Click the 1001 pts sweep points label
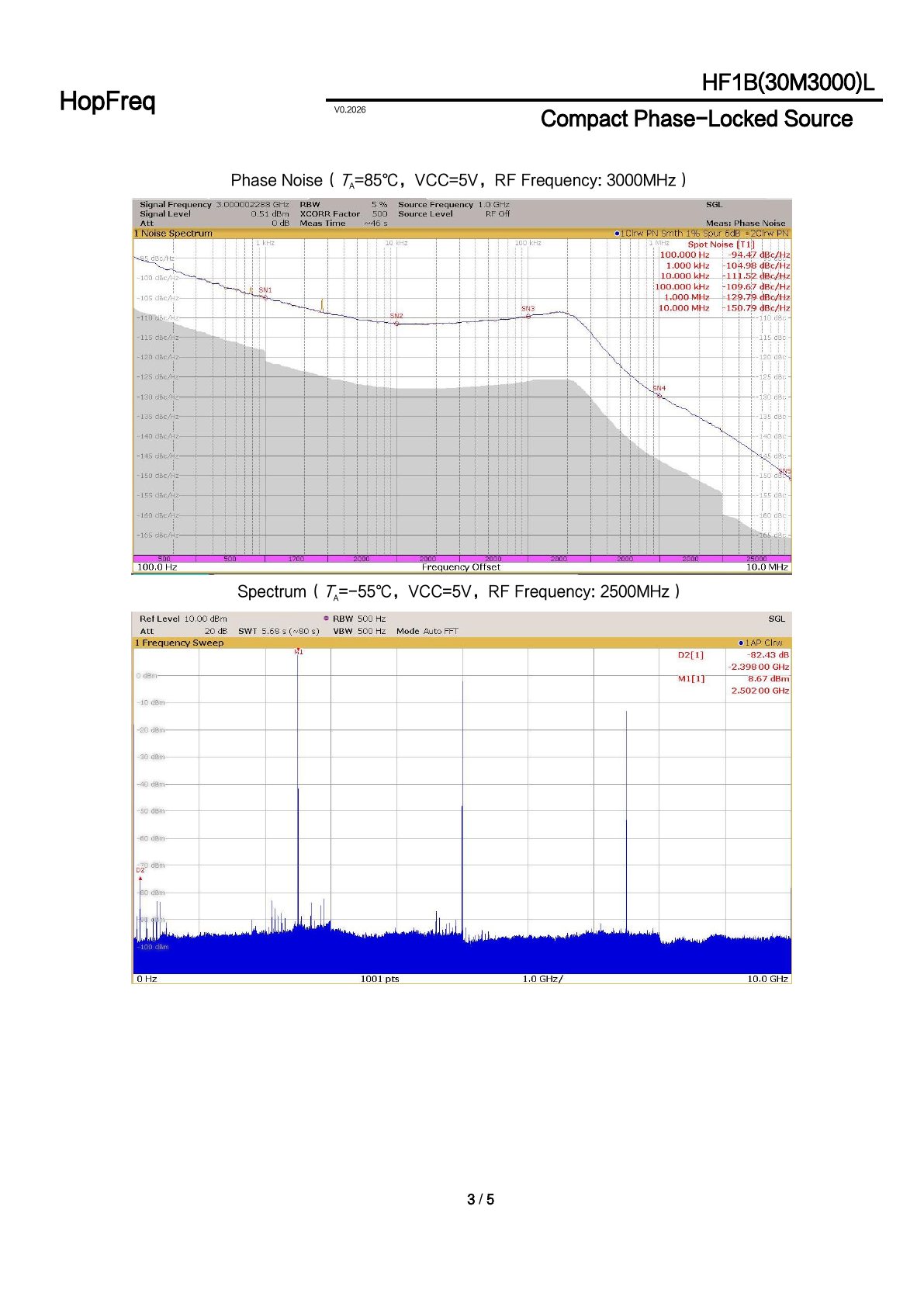The width and height of the screenshot is (924, 1307). point(379,979)
